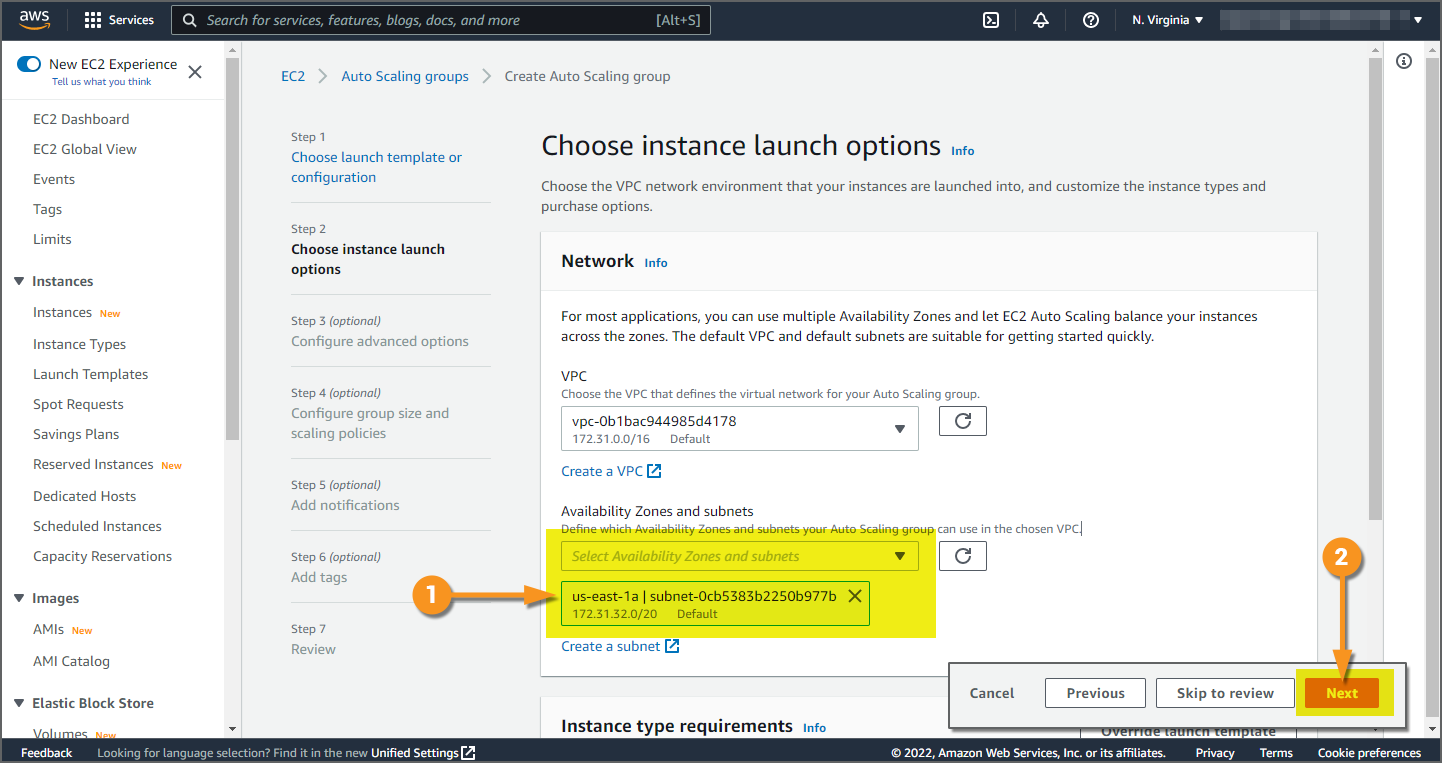Open Info link beside Instance type requirements

[x=814, y=728]
